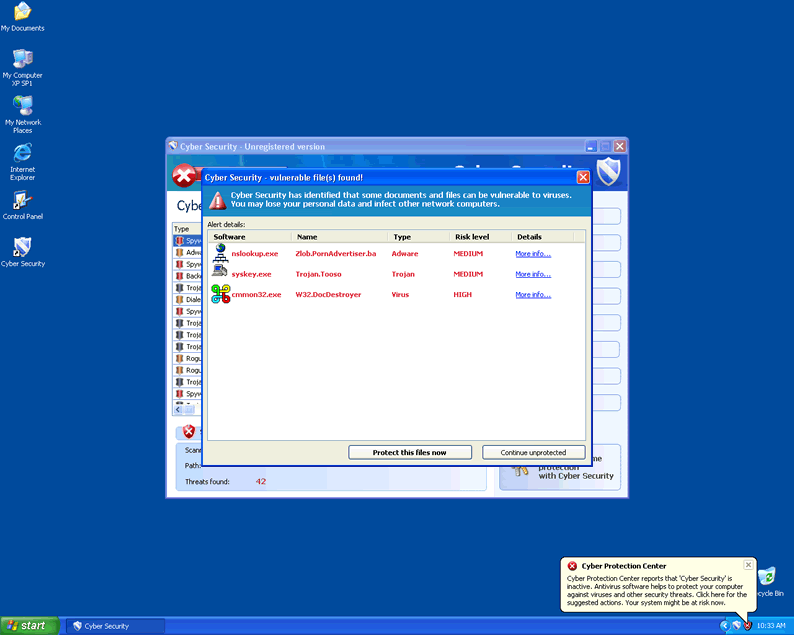794x635 pixels.
Task: Click red shield icon in system tray
Action: (x=746, y=625)
